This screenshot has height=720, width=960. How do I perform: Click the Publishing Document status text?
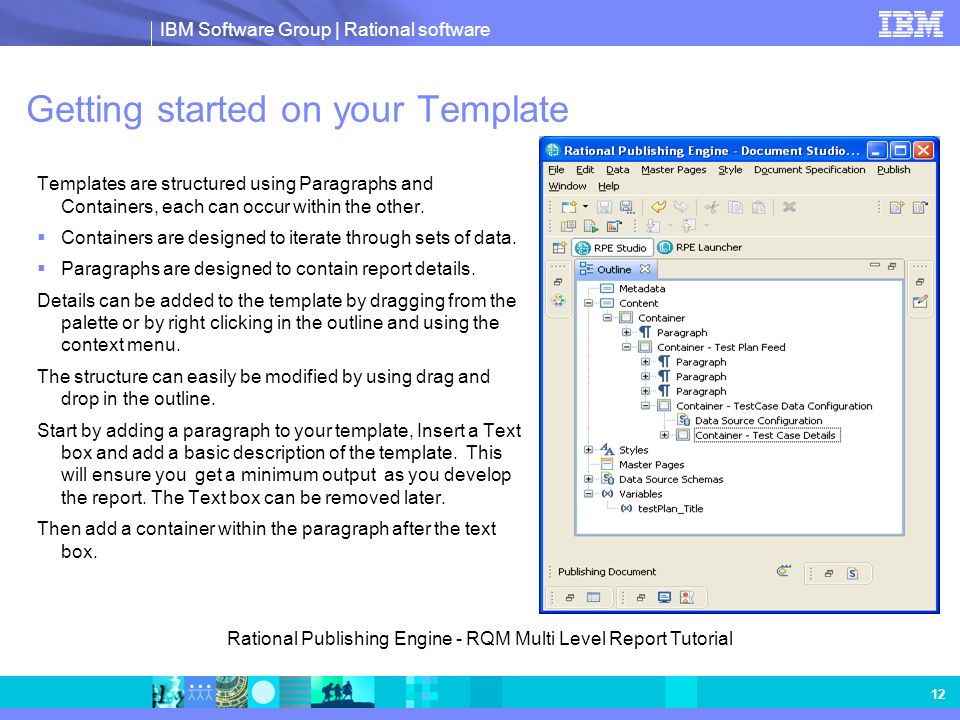pos(607,572)
